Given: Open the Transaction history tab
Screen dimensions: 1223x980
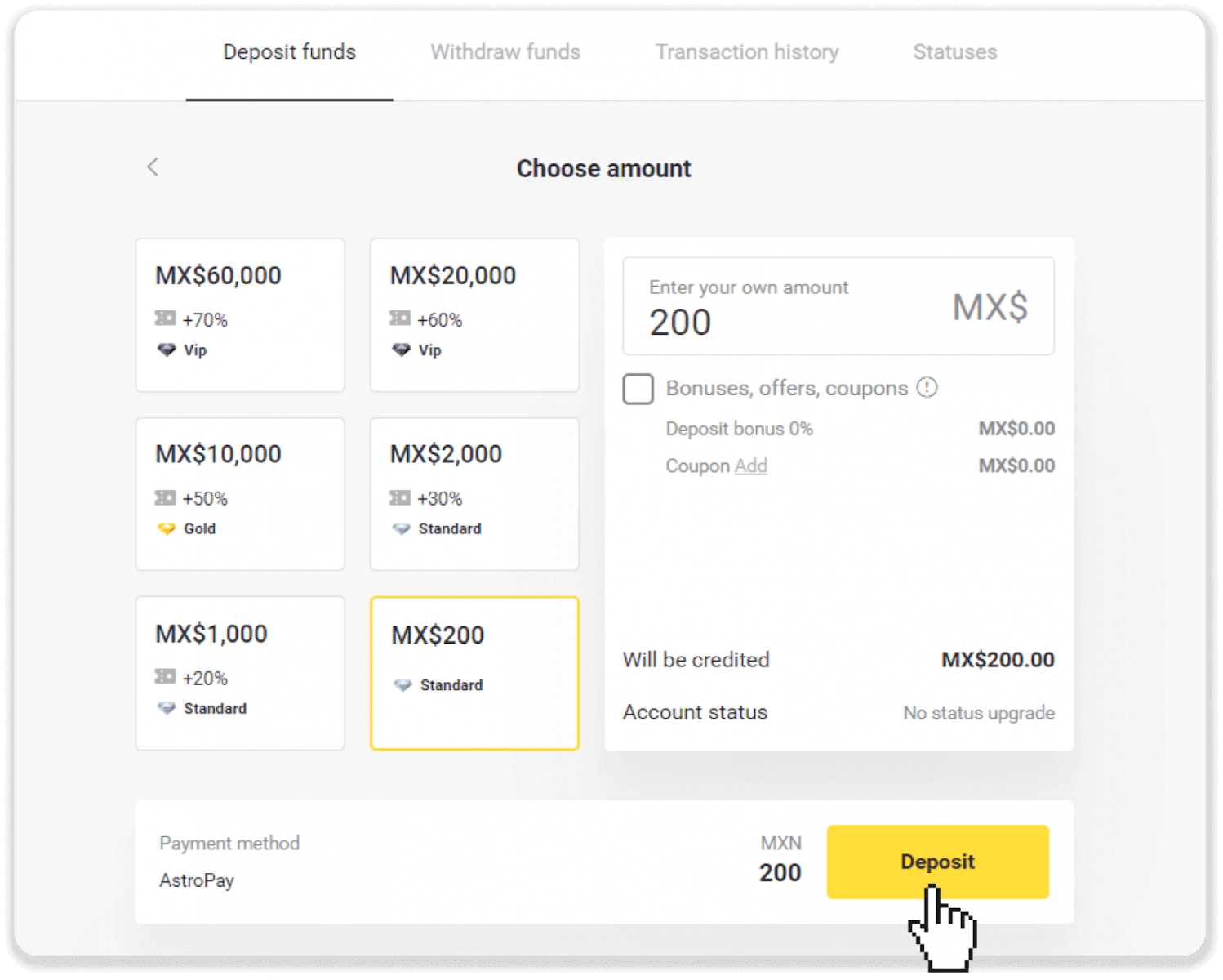Looking at the screenshot, I should 746,51.
